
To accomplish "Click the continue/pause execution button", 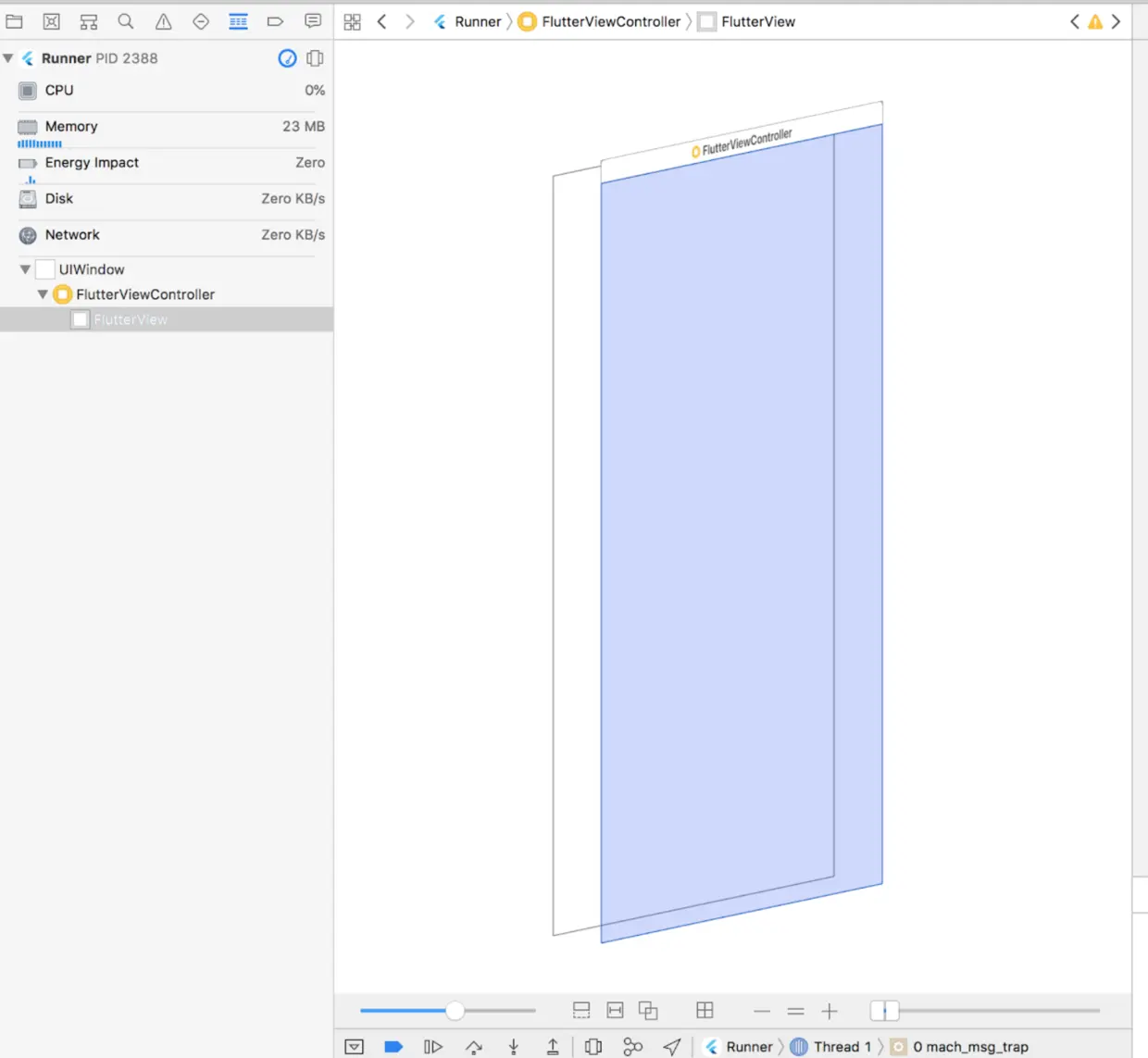I will coord(433,1047).
